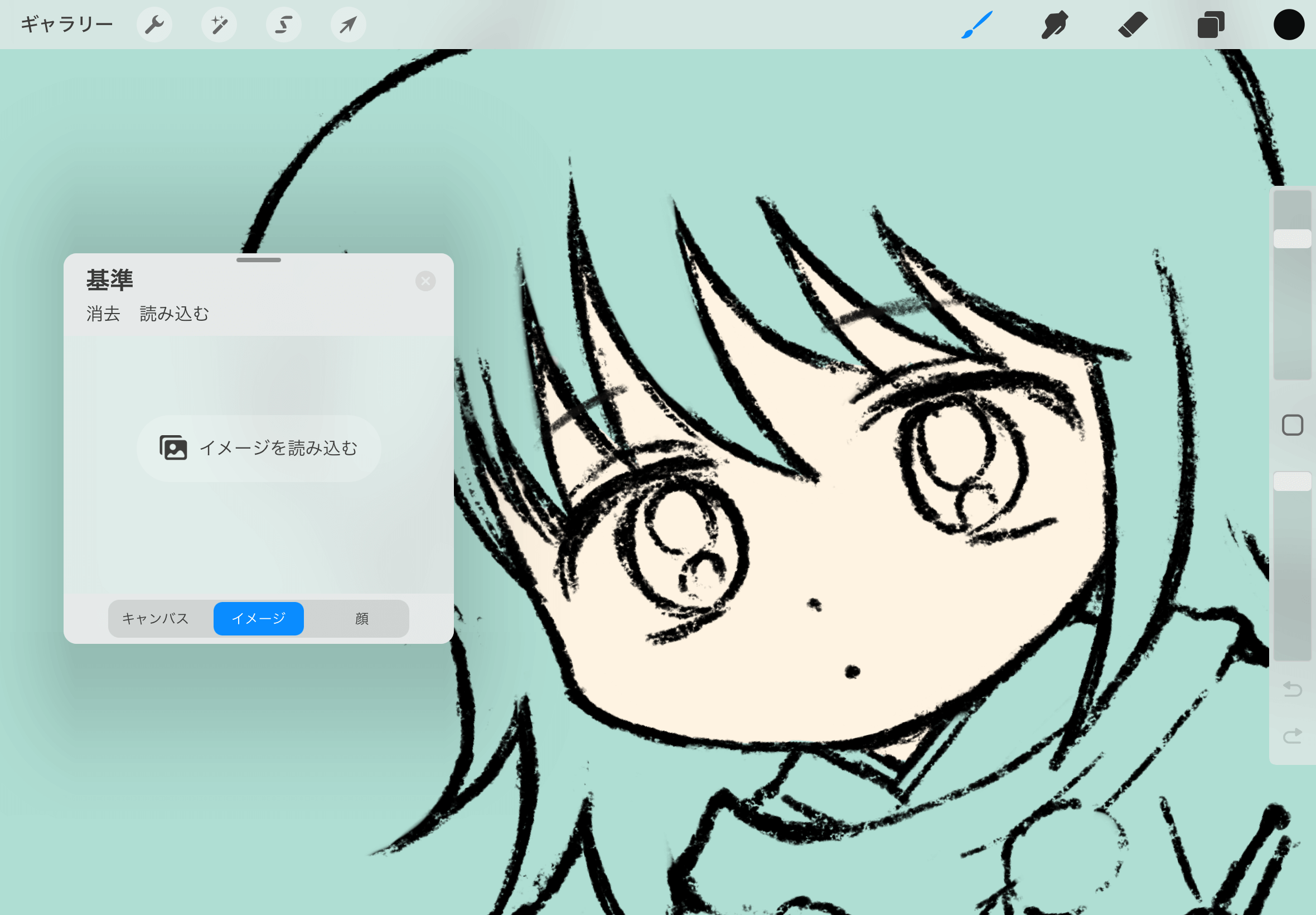The height and width of the screenshot is (915, 1316).
Task: Switch reference to 顔 tab
Action: coord(361,619)
